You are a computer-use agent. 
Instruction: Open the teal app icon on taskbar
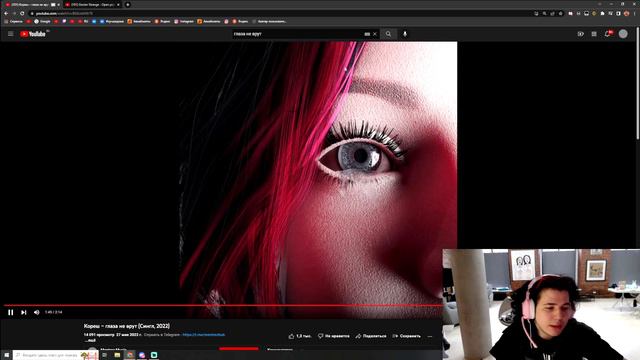(154, 355)
